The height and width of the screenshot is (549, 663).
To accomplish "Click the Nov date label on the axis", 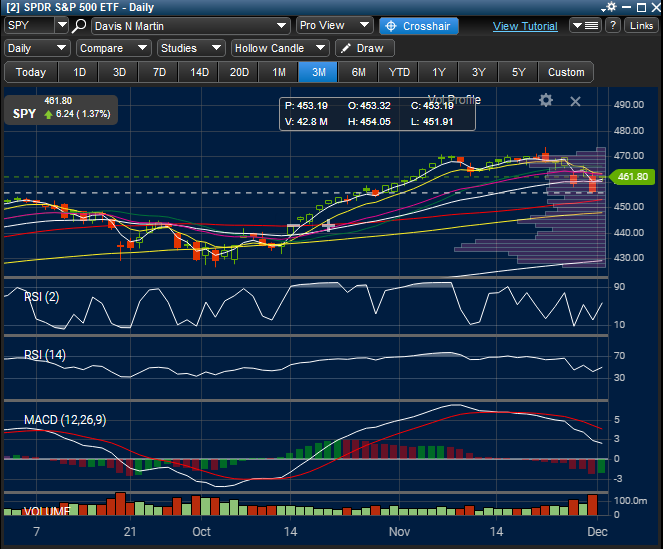I will click(399, 531).
